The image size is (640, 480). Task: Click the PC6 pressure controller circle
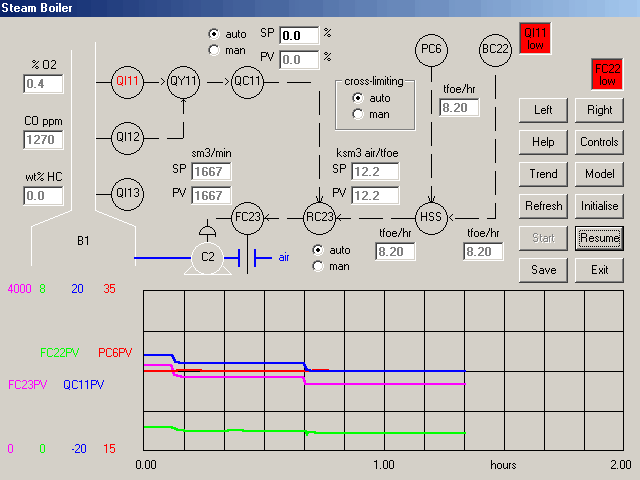(x=432, y=48)
